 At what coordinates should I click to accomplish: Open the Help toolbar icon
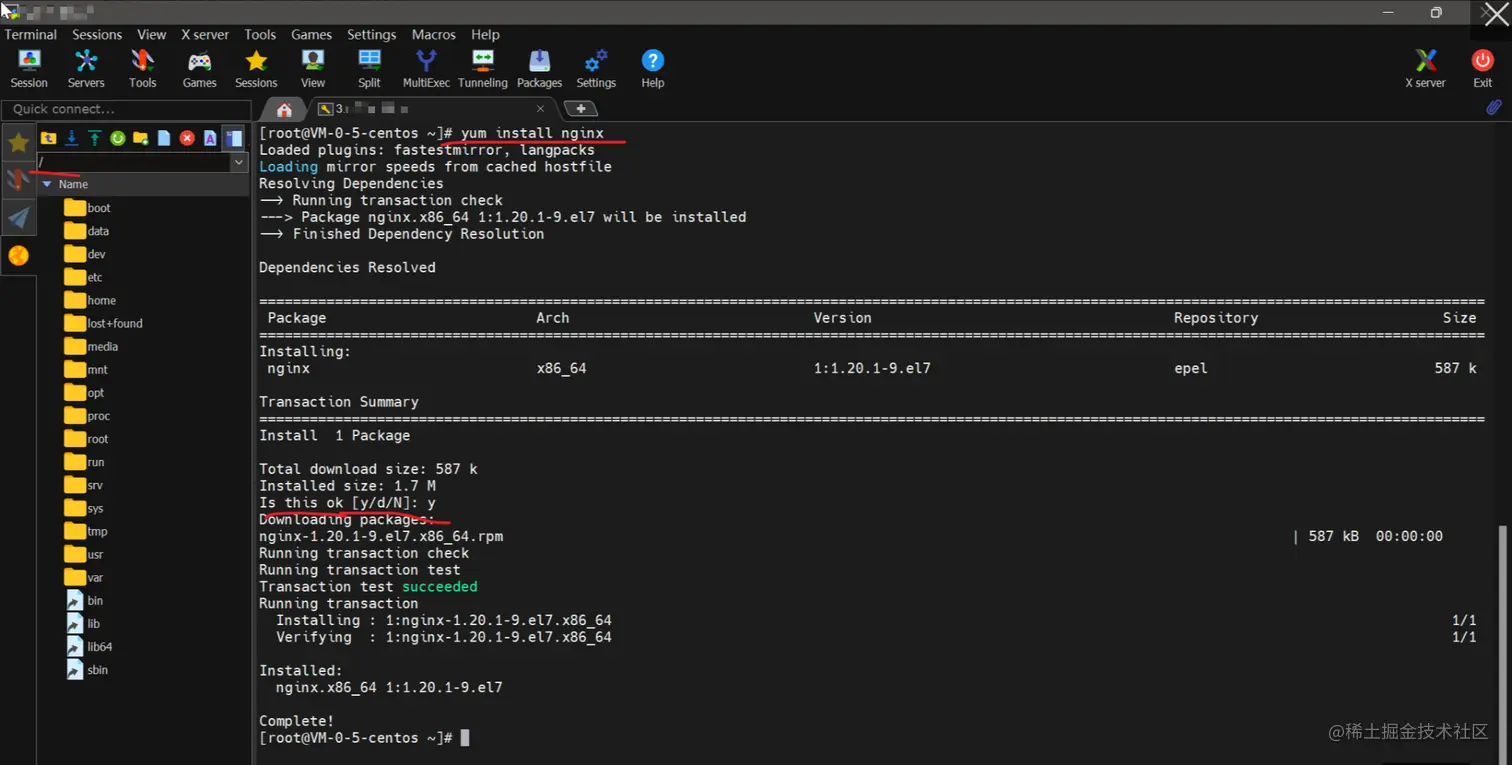[653, 69]
